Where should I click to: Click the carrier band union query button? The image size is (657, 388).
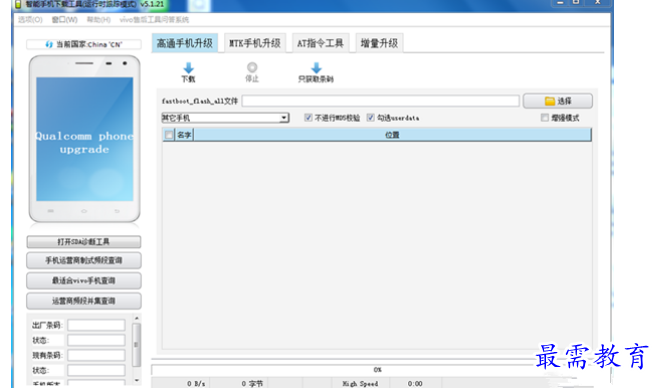[x=84, y=300]
